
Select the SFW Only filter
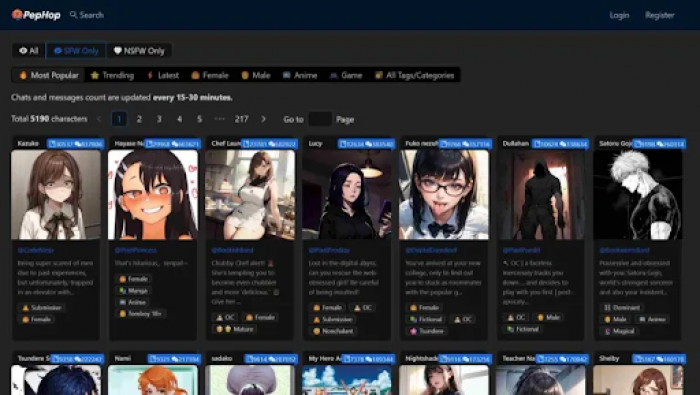[x=76, y=50]
